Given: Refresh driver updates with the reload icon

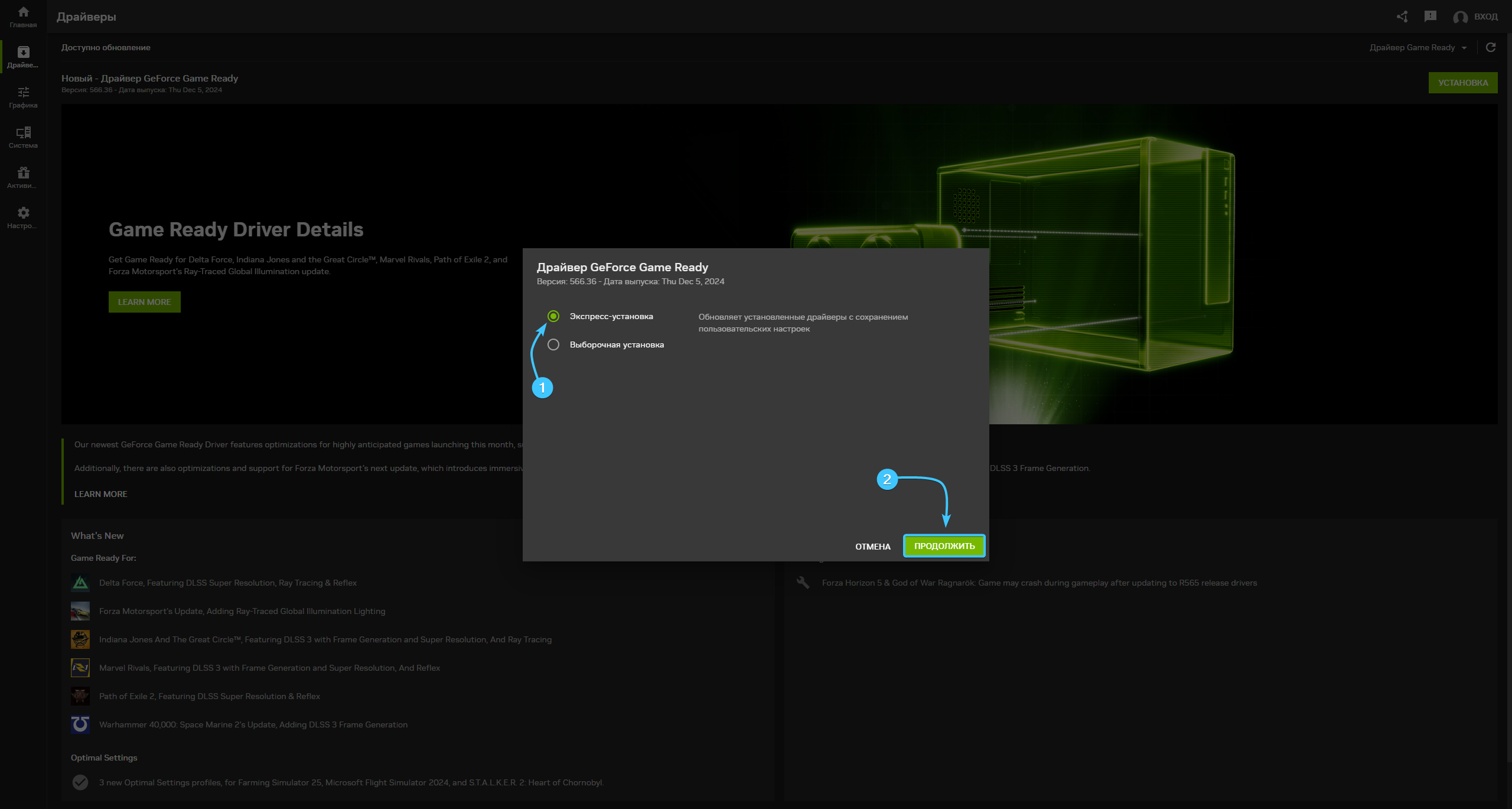Looking at the screenshot, I should point(1491,47).
